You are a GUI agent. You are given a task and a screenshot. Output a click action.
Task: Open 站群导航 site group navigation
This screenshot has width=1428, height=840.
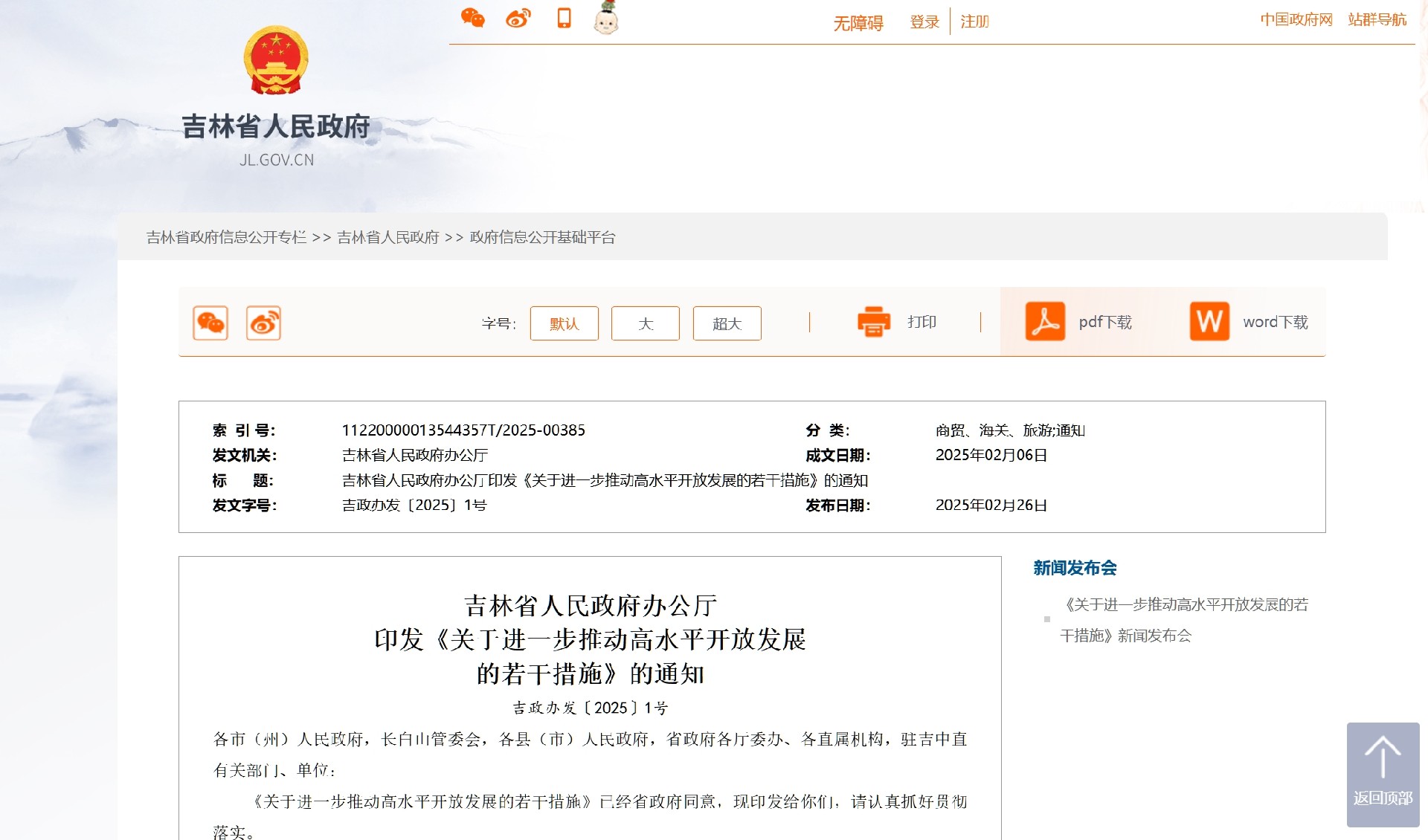coord(1377,20)
